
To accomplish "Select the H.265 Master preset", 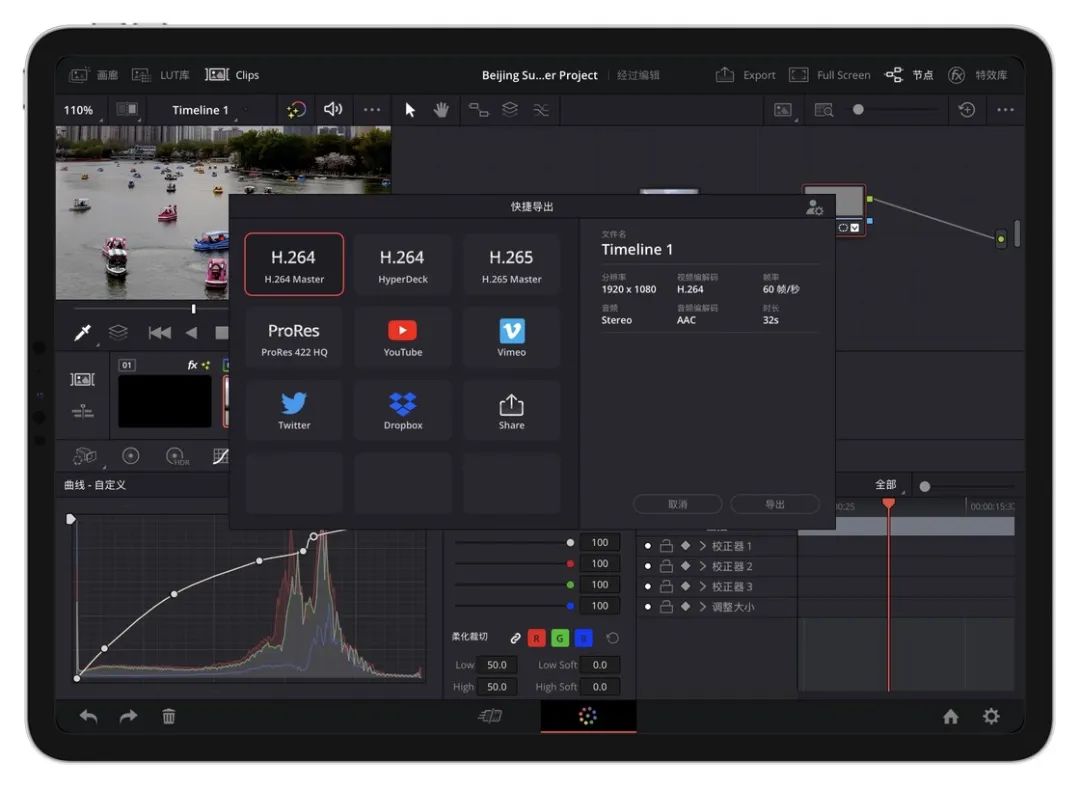I will pyautogui.click(x=511, y=264).
